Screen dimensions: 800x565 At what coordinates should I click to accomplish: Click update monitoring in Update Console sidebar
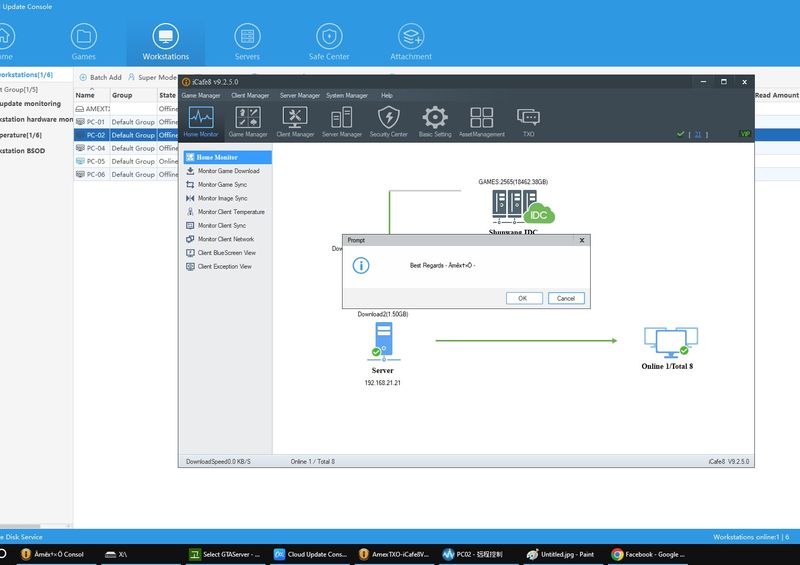coord(31,104)
